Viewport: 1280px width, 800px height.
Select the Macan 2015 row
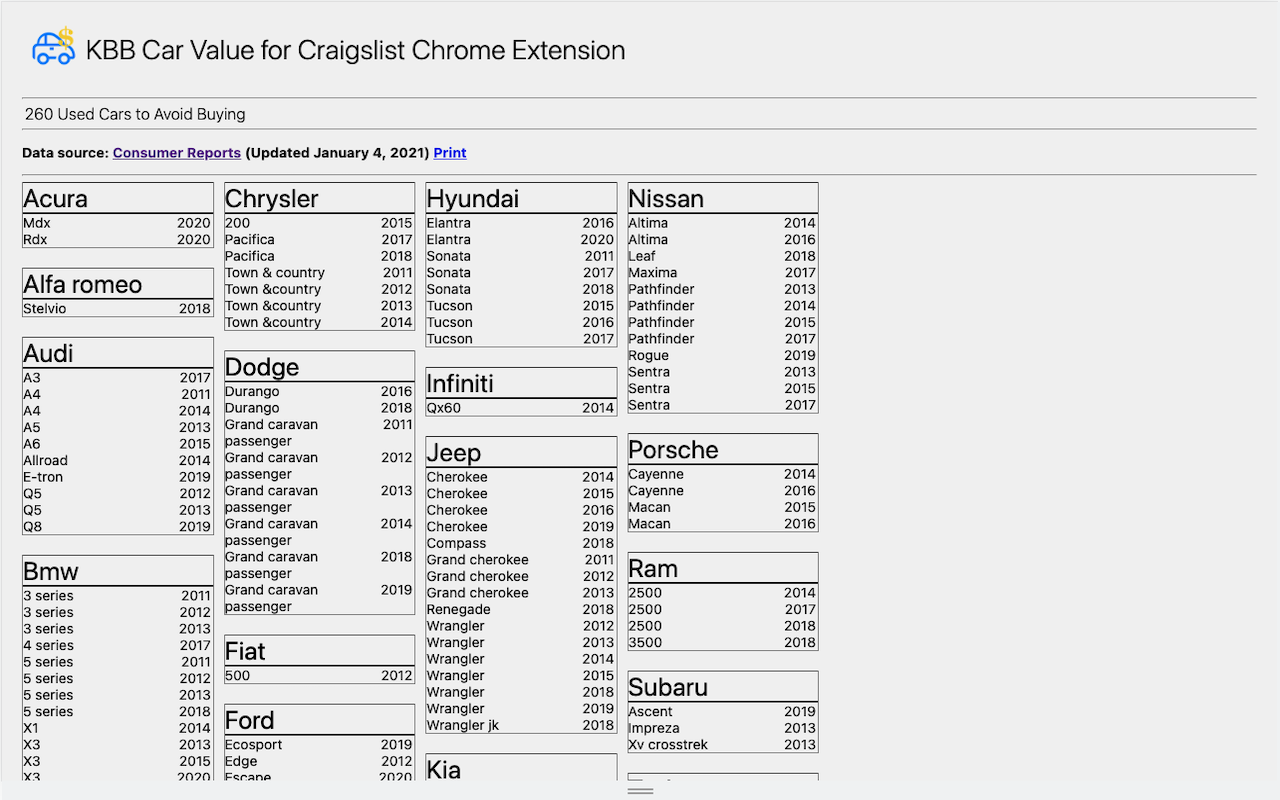[723, 508]
